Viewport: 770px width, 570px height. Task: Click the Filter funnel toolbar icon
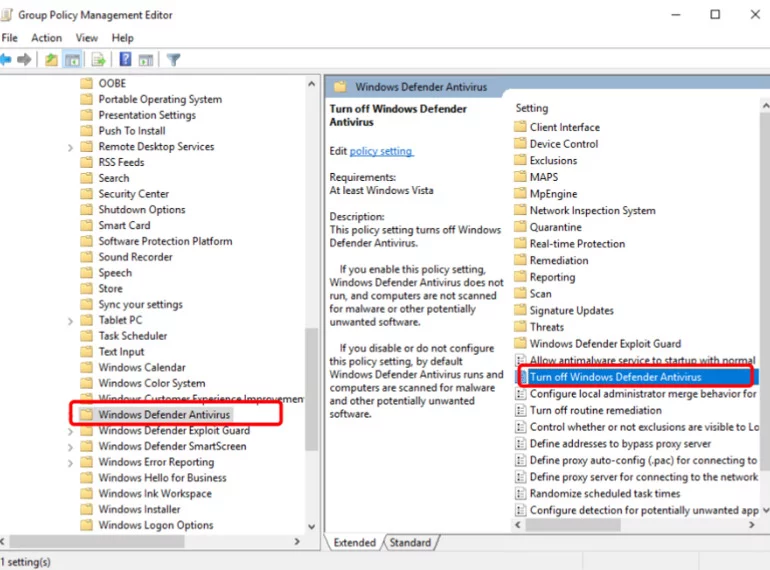173,60
